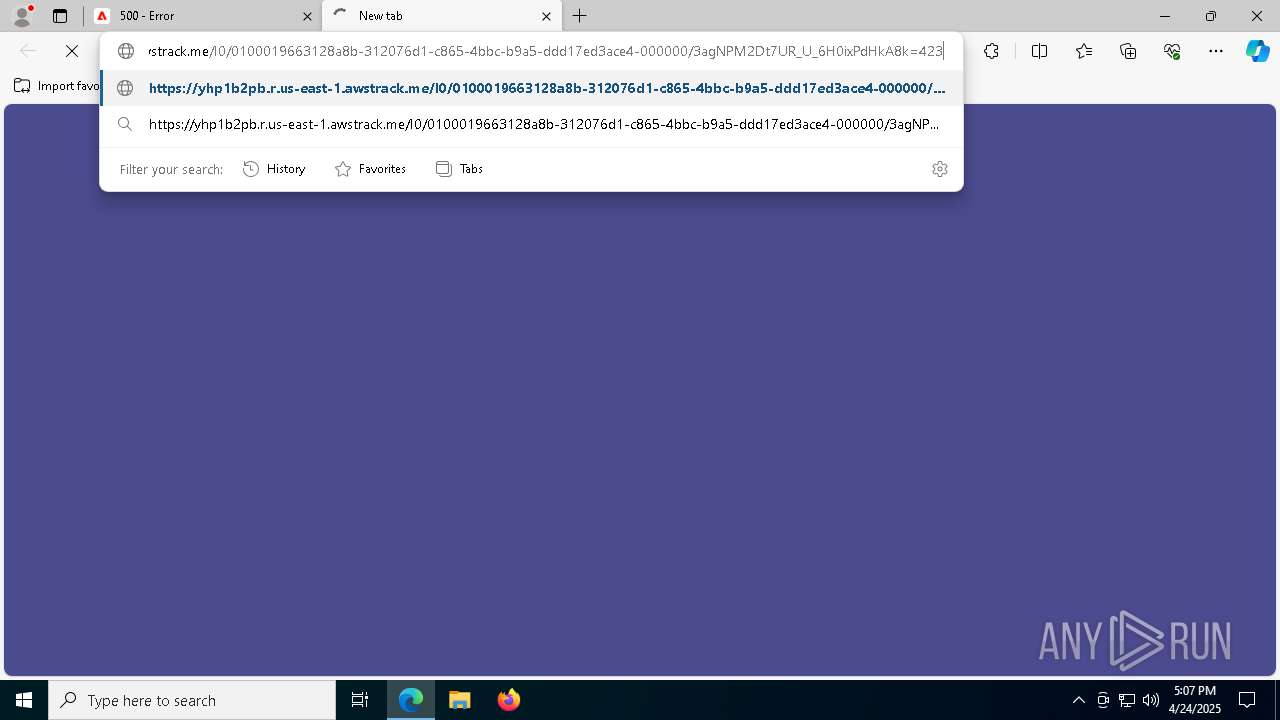
Task: Select the bold awstrack.me URL suggestion
Action: point(531,88)
